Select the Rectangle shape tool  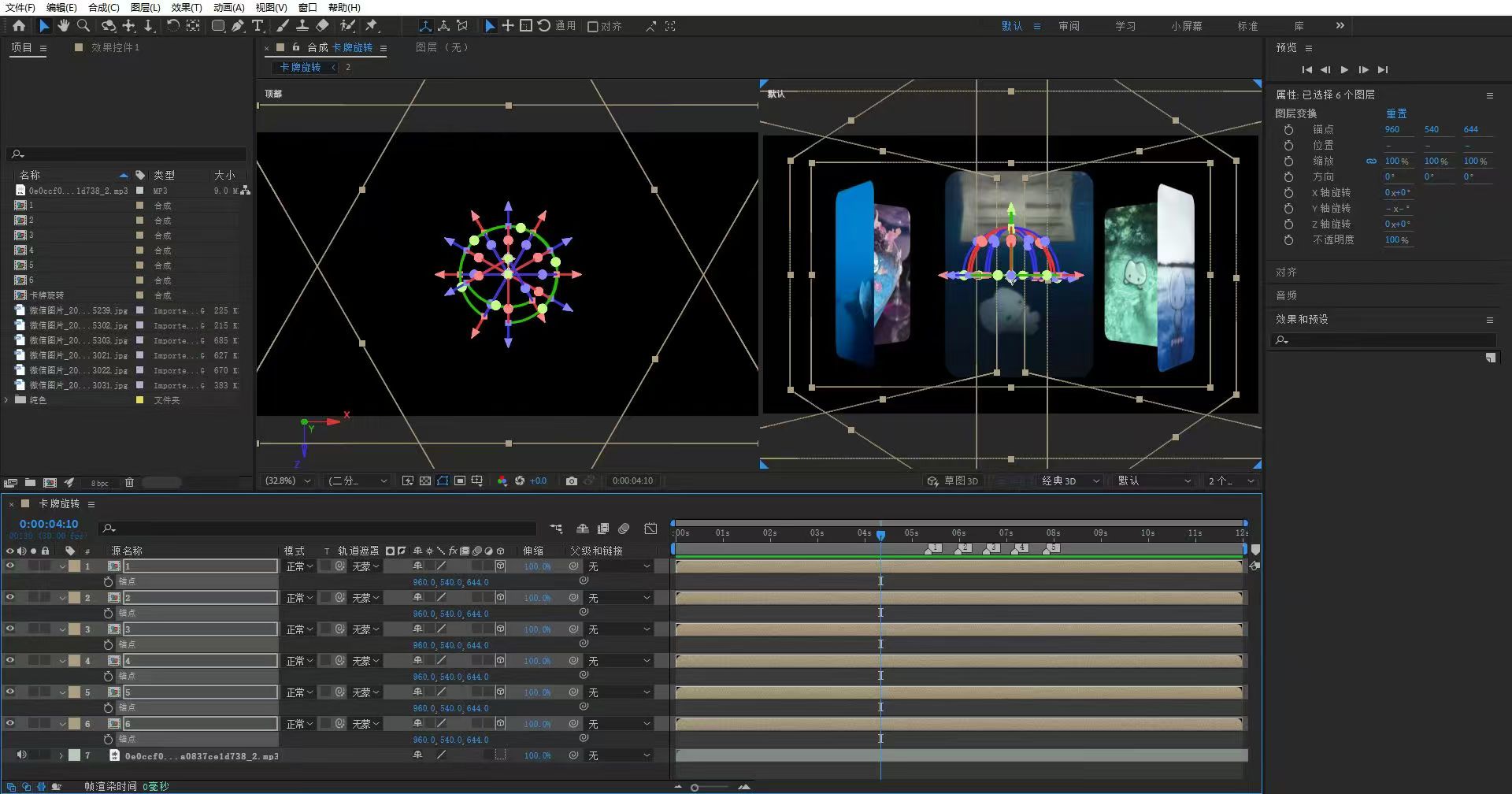pos(218,26)
